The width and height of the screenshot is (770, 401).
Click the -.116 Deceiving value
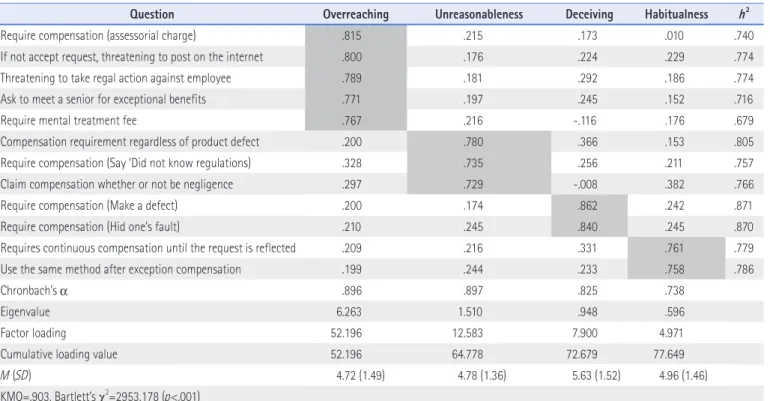click(585, 120)
